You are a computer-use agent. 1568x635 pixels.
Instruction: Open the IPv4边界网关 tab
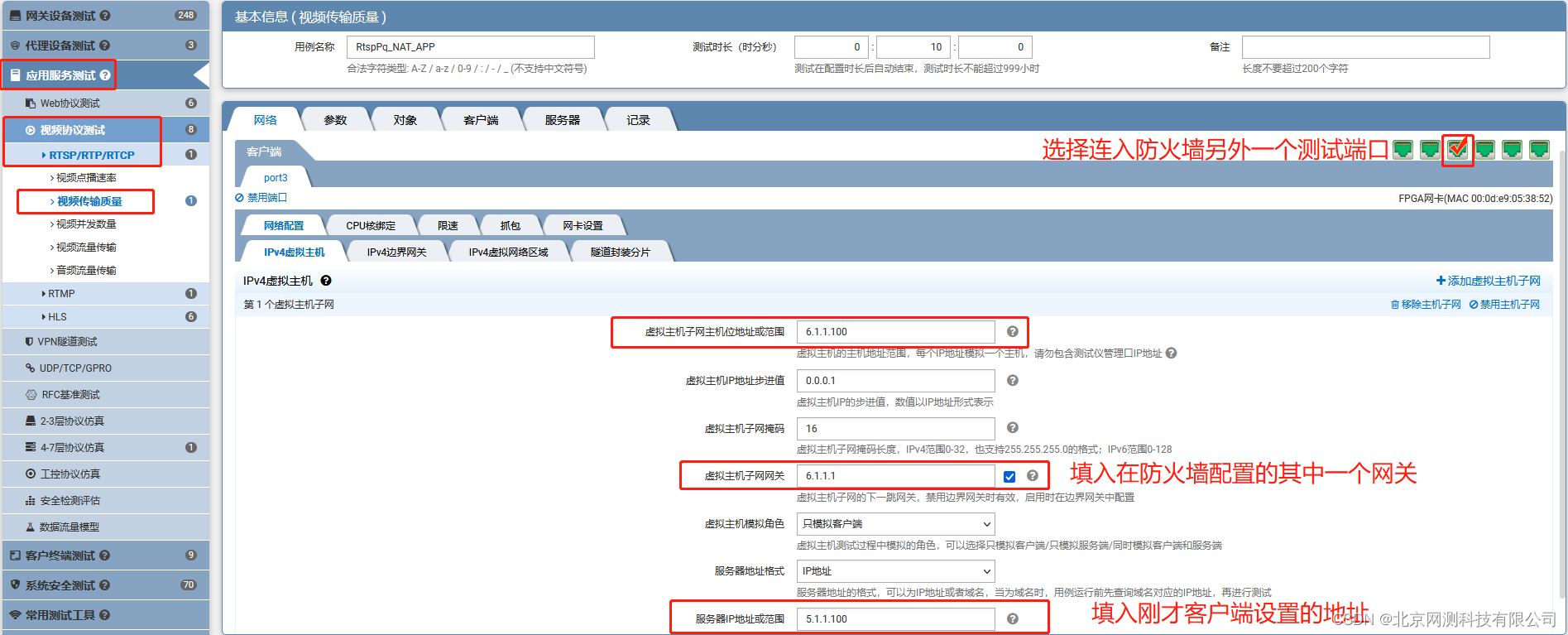396,252
